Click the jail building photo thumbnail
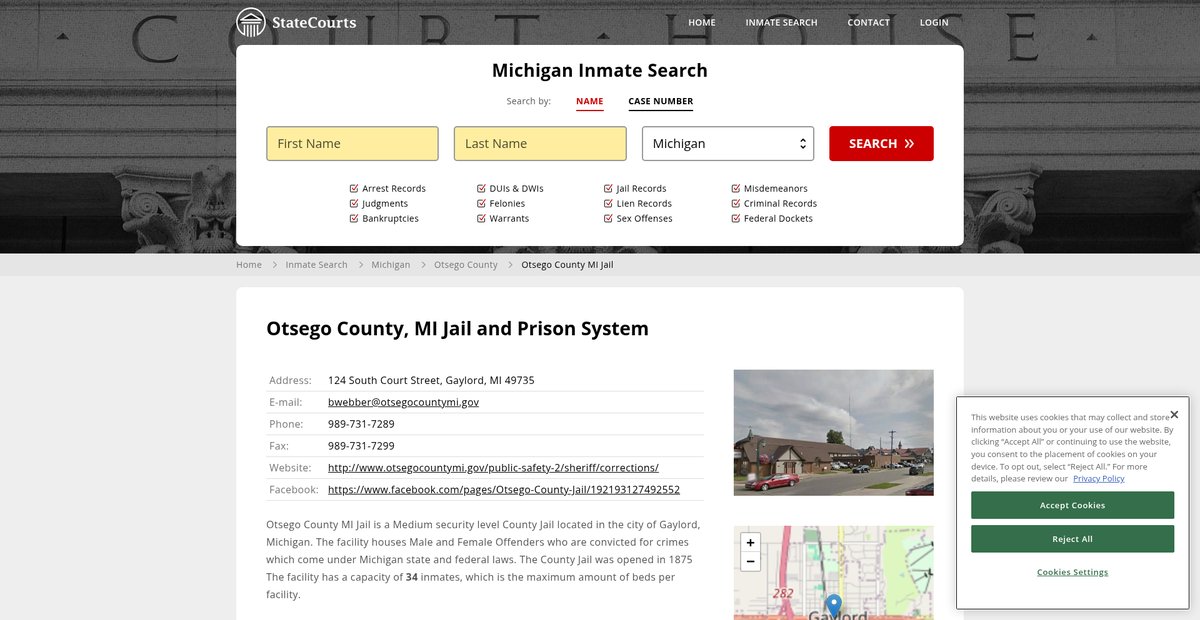Viewport: 1200px width, 620px height. pyautogui.click(x=833, y=433)
